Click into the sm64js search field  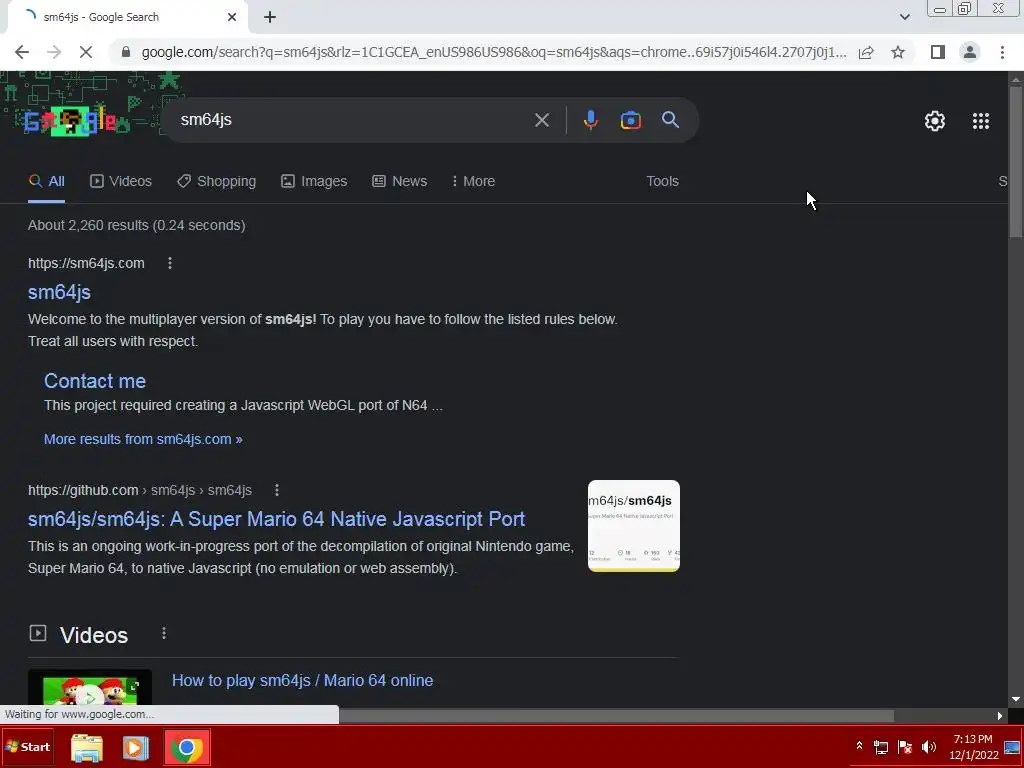point(353,120)
